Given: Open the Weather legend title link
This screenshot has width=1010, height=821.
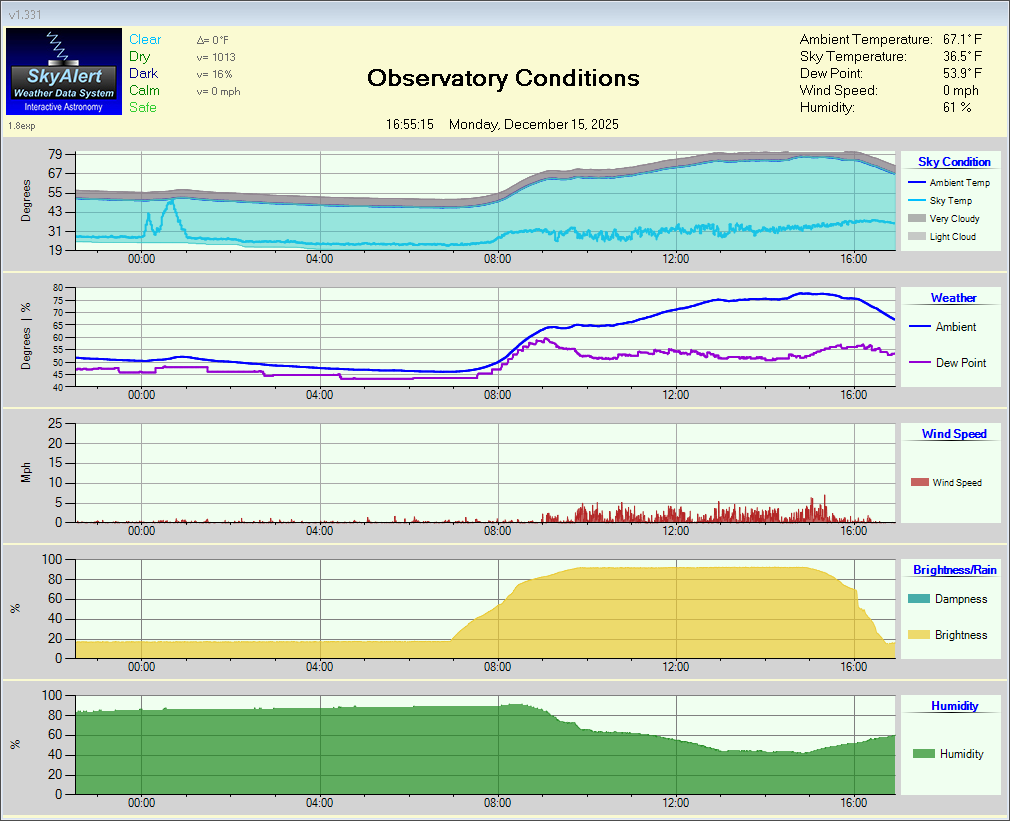Looking at the screenshot, I should [953, 298].
